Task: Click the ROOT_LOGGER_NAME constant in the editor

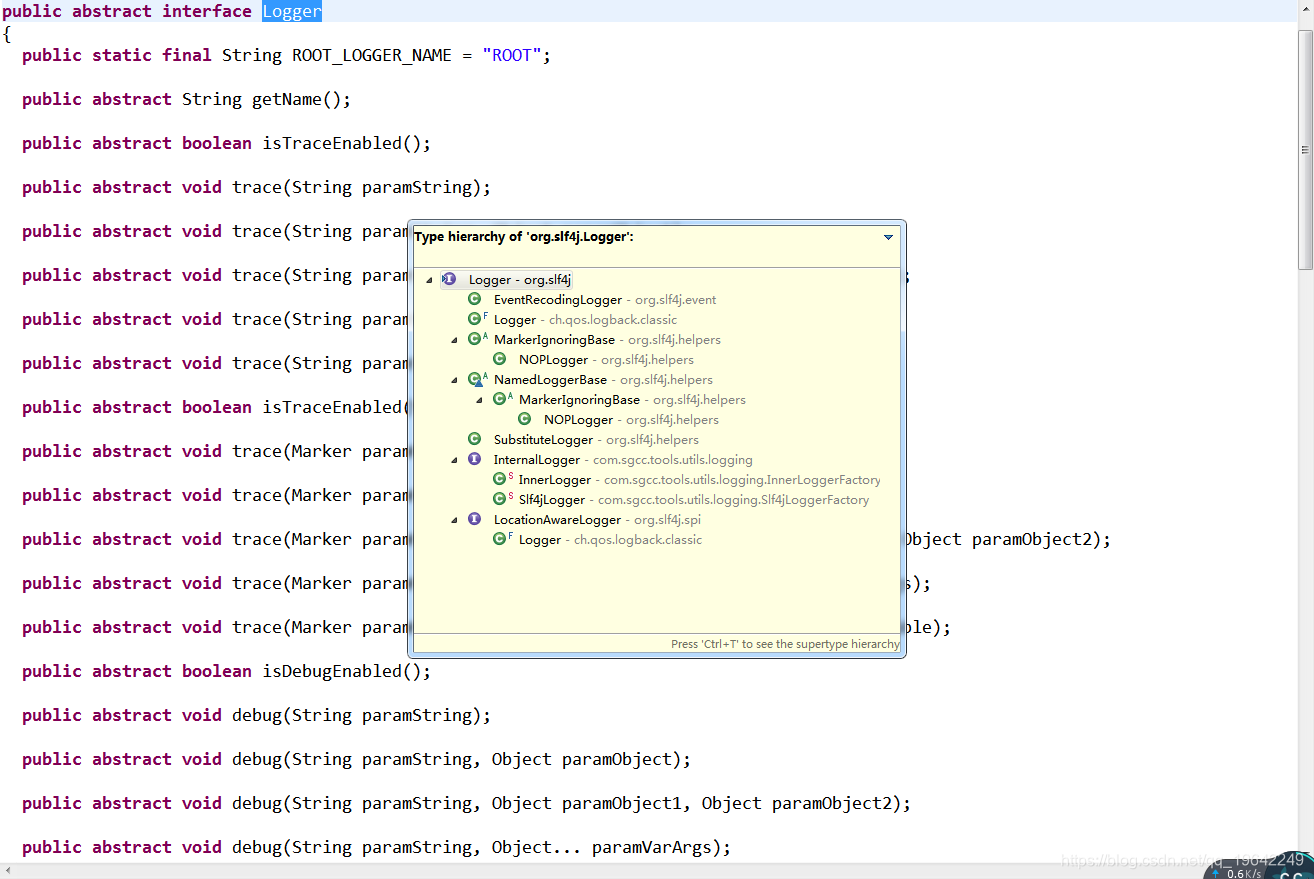Action: click(372, 56)
